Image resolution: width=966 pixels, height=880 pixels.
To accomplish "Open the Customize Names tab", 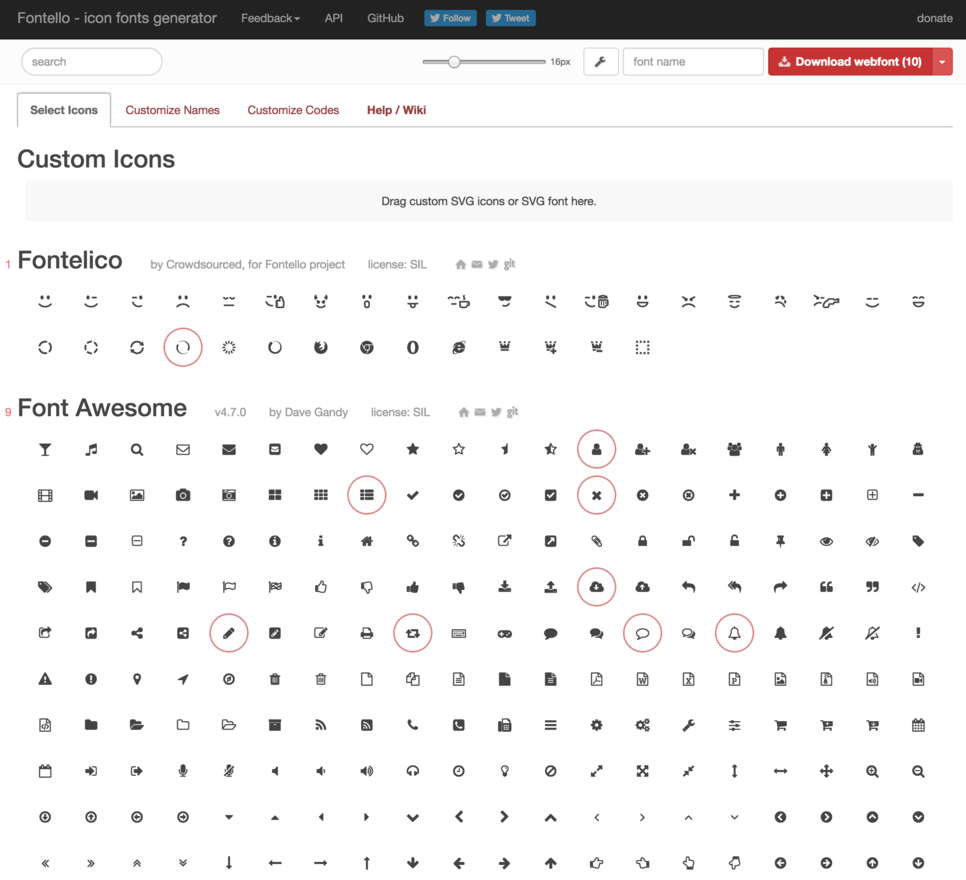I will pyautogui.click(x=172, y=110).
